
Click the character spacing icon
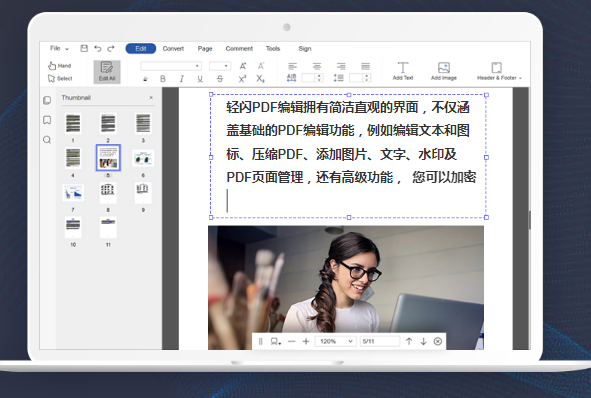pos(291,78)
